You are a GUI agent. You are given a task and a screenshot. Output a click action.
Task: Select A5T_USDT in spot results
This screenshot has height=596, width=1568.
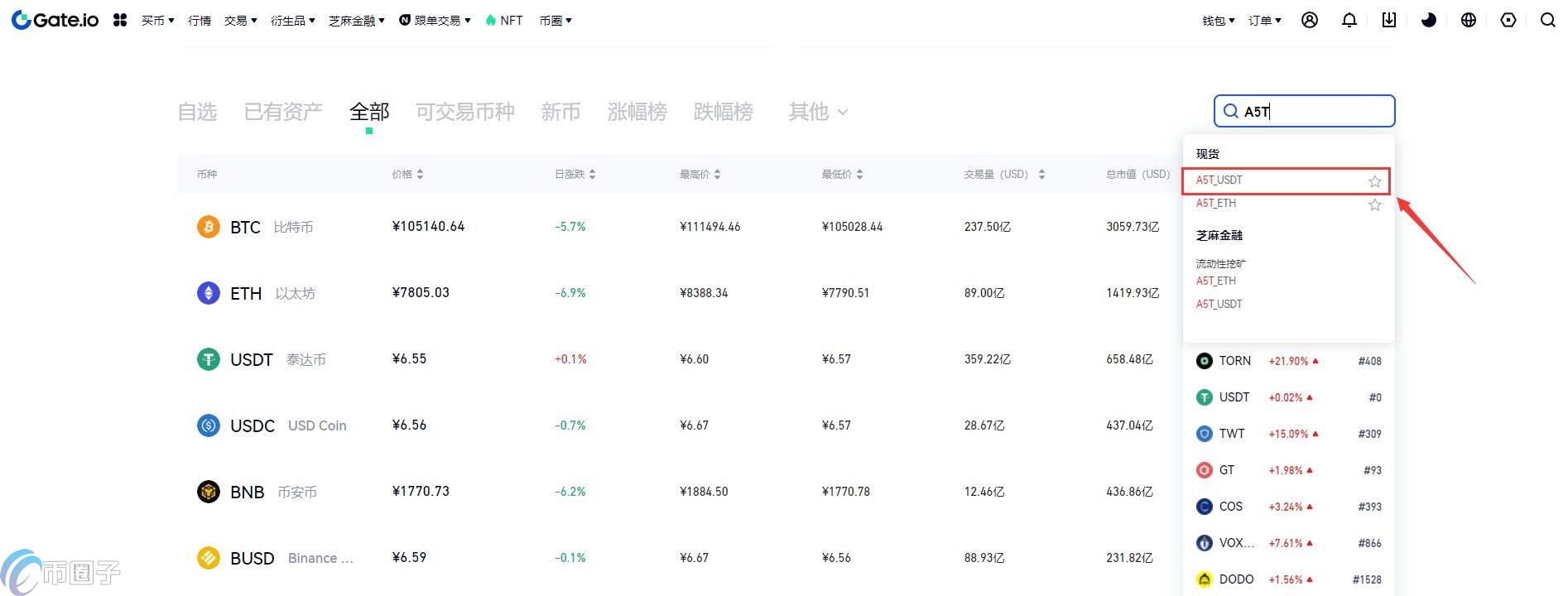pyautogui.click(x=1219, y=180)
